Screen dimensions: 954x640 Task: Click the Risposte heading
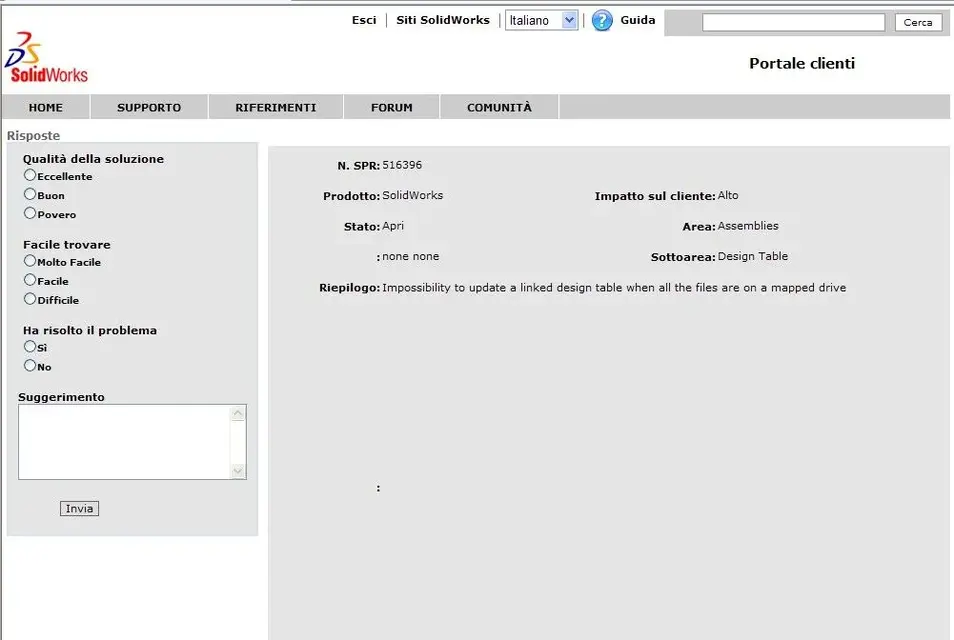33,136
